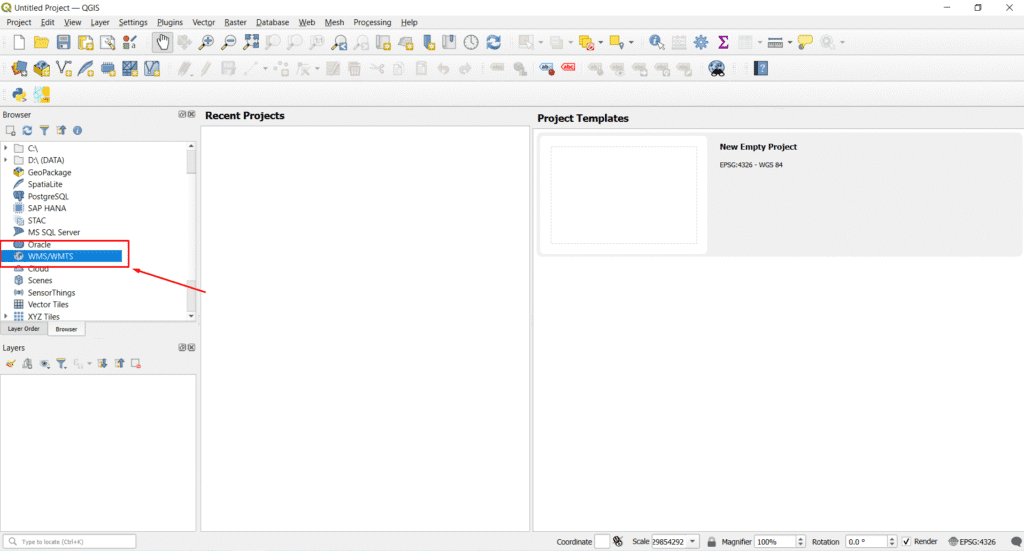The height and width of the screenshot is (551, 1024).
Task: Toggle the scale lock icon
Action: point(712,541)
